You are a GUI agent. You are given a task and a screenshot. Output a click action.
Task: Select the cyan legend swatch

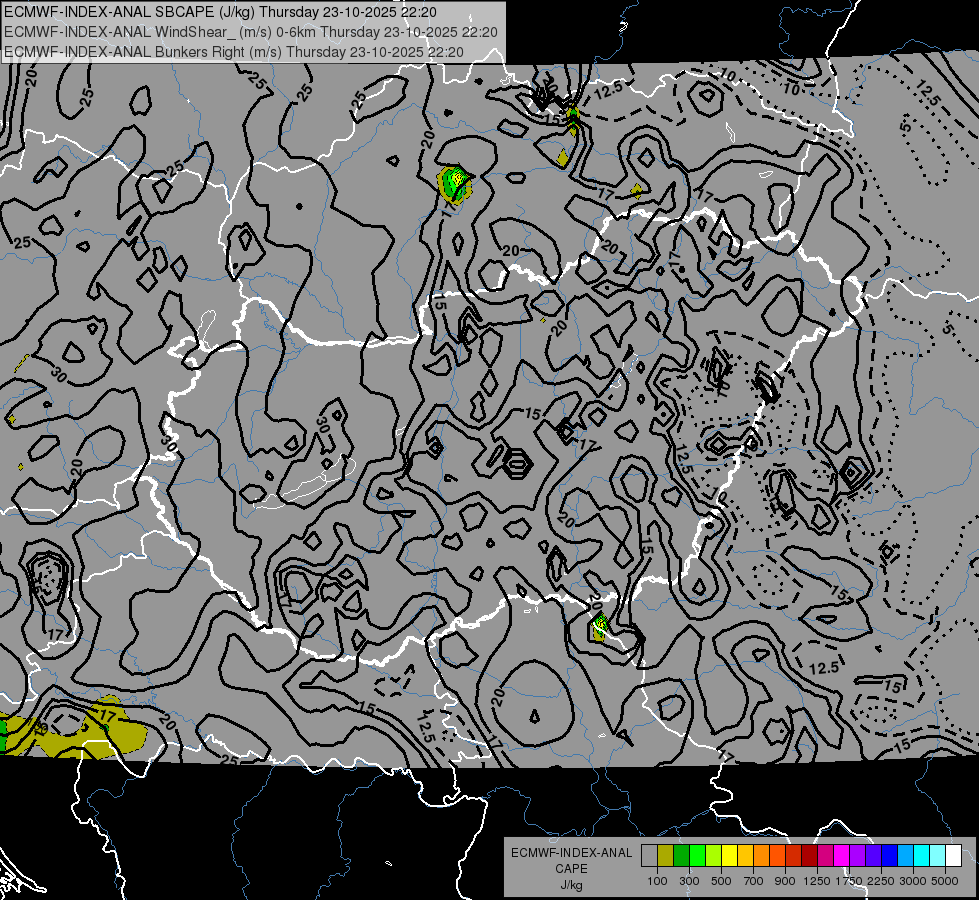click(x=922, y=856)
